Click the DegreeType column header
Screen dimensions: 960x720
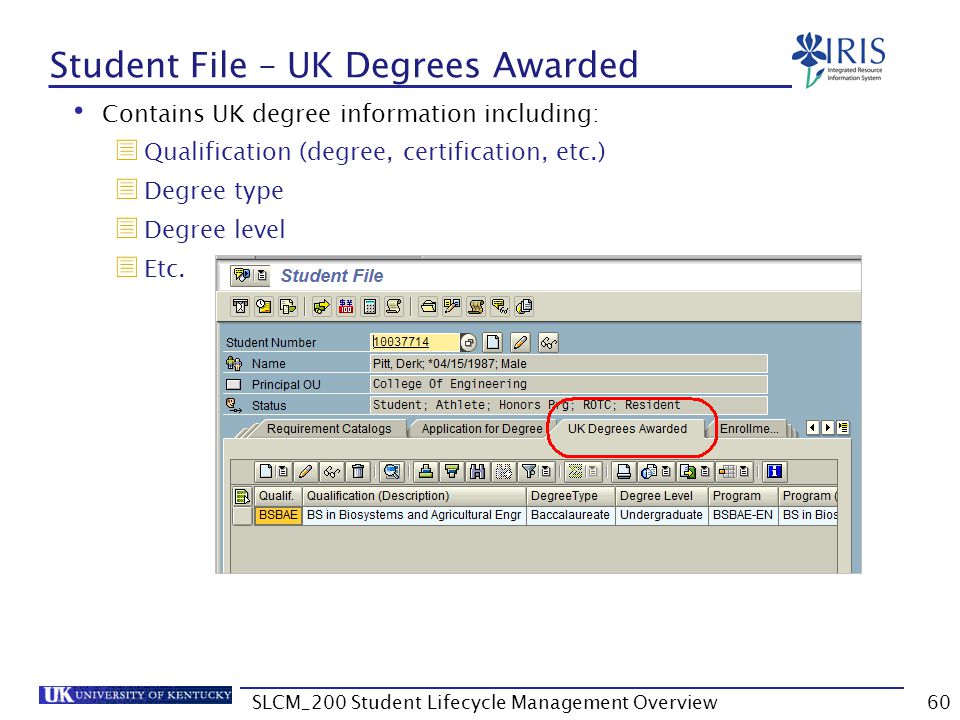coord(571,496)
